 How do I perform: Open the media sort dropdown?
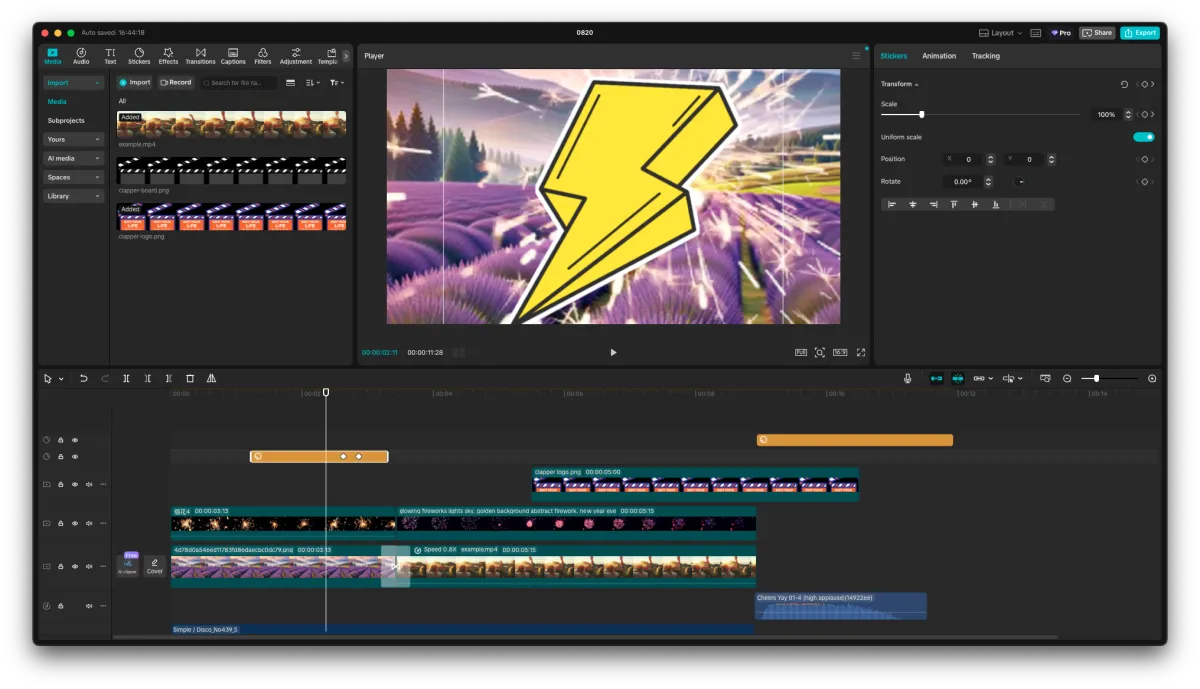(x=313, y=83)
